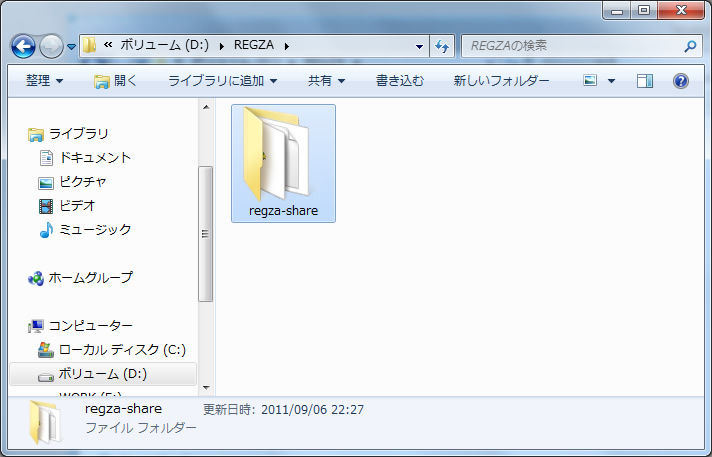This screenshot has height=457, width=712.
Task: Click the magnifying glass search icon
Action: (x=690, y=46)
